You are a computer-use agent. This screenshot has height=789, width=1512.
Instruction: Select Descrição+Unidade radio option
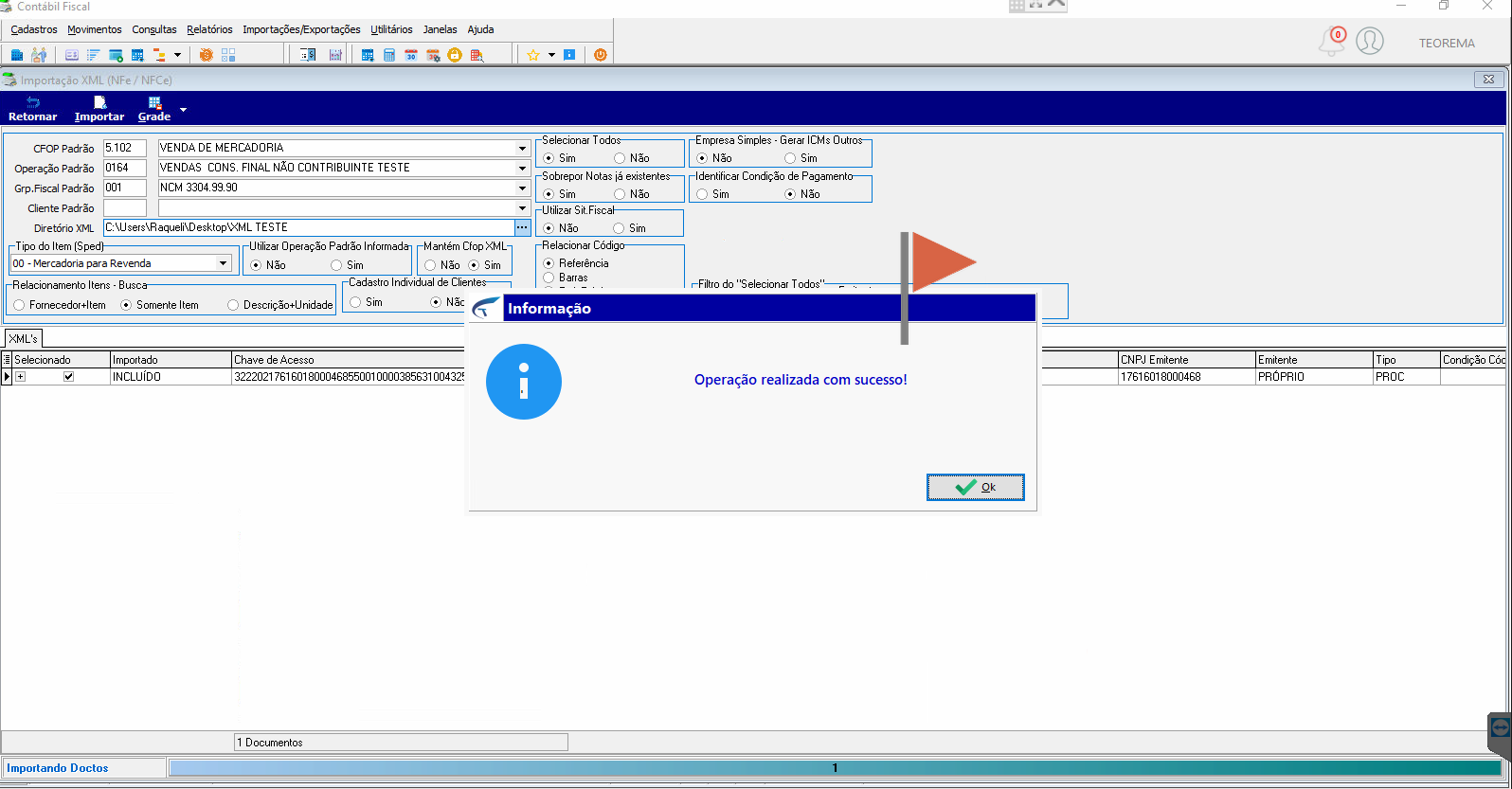click(x=233, y=305)
